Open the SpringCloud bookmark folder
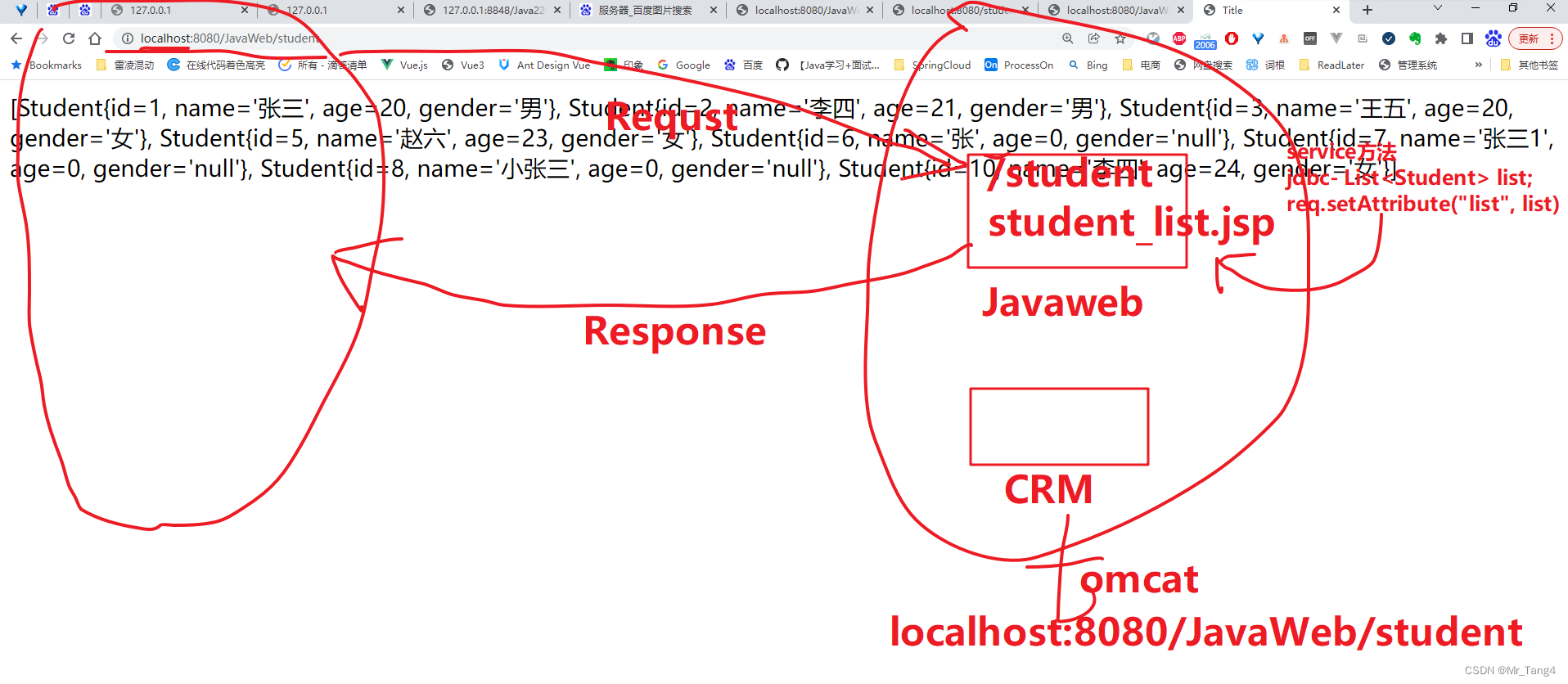 tap(933, 65)
